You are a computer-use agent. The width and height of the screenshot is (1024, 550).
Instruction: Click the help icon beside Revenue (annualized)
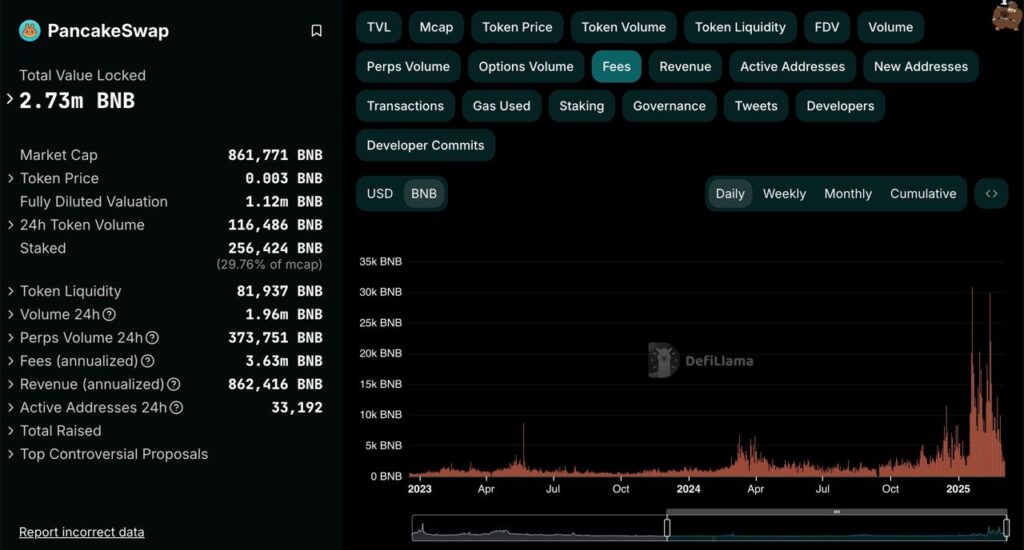click(173, 385)
